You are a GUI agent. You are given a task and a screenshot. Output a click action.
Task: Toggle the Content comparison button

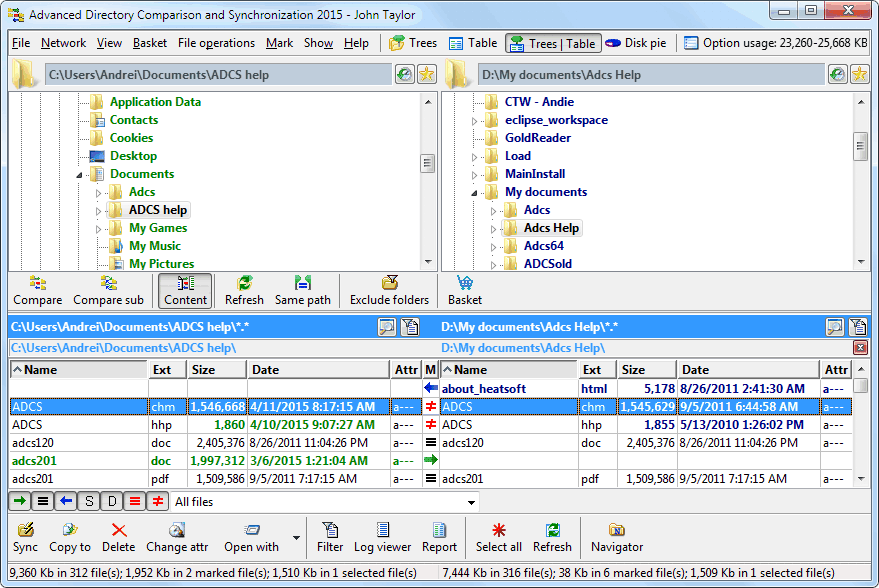(x=185, y=291)
